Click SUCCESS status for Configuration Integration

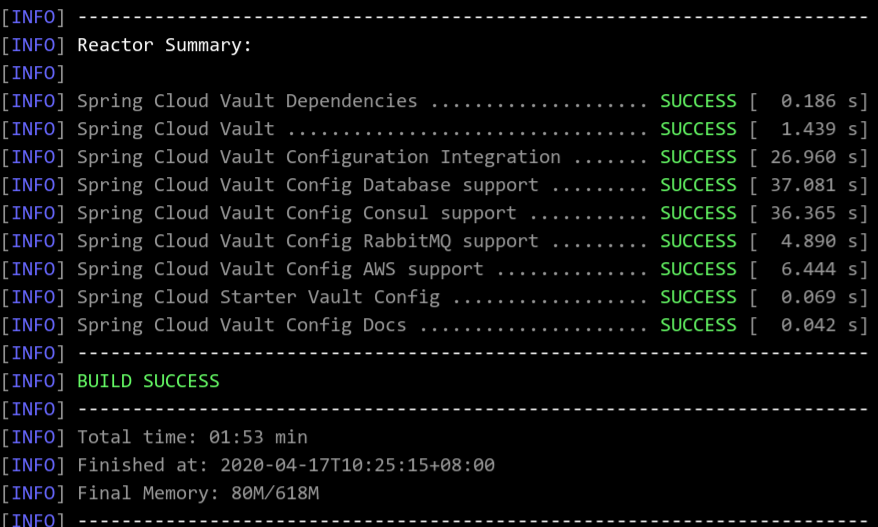click(x=698, y=157)
